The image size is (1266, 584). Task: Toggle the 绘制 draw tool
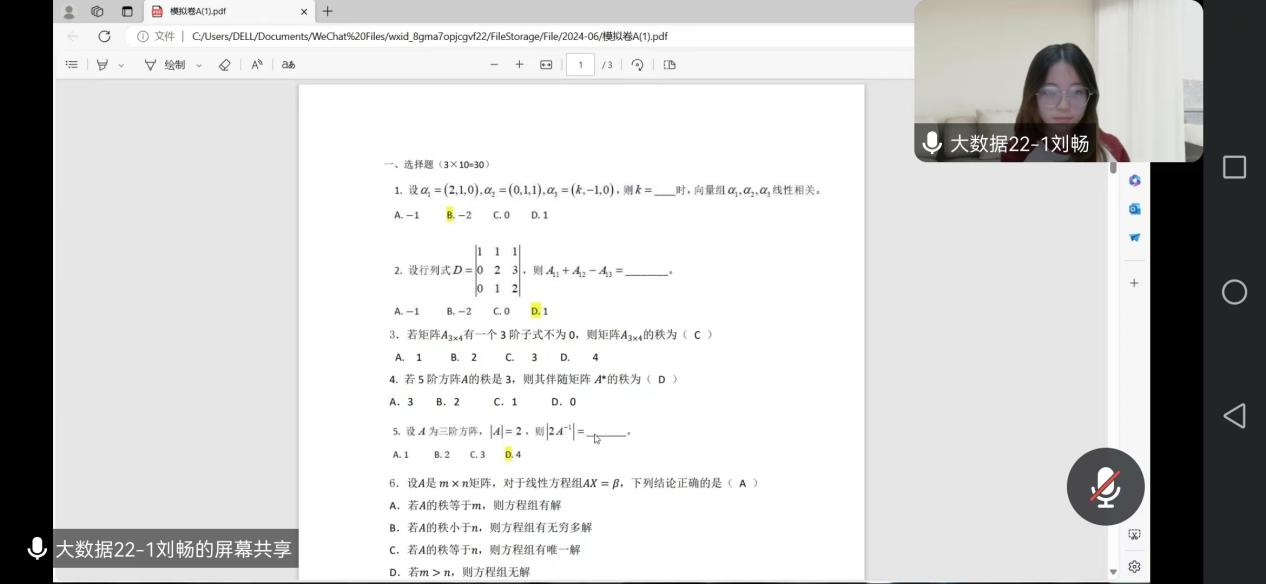(165, 65)
